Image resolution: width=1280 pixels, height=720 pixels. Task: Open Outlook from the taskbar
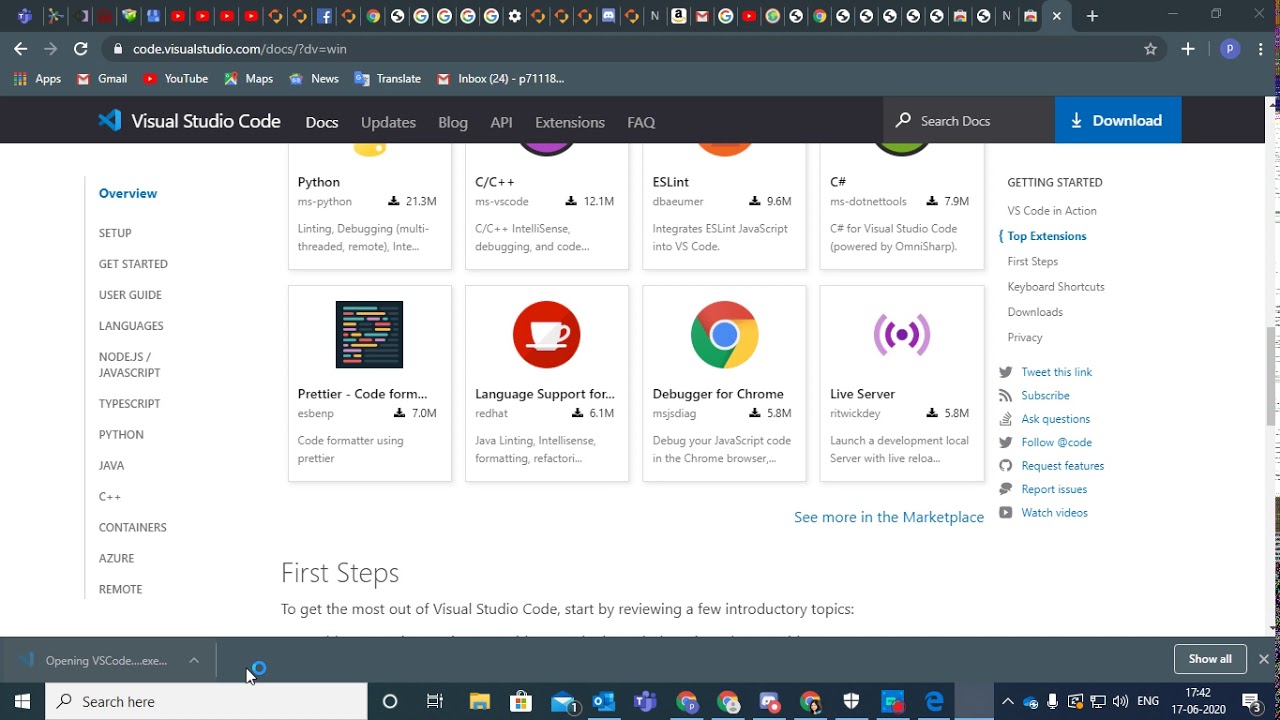(x=603, y=702)
